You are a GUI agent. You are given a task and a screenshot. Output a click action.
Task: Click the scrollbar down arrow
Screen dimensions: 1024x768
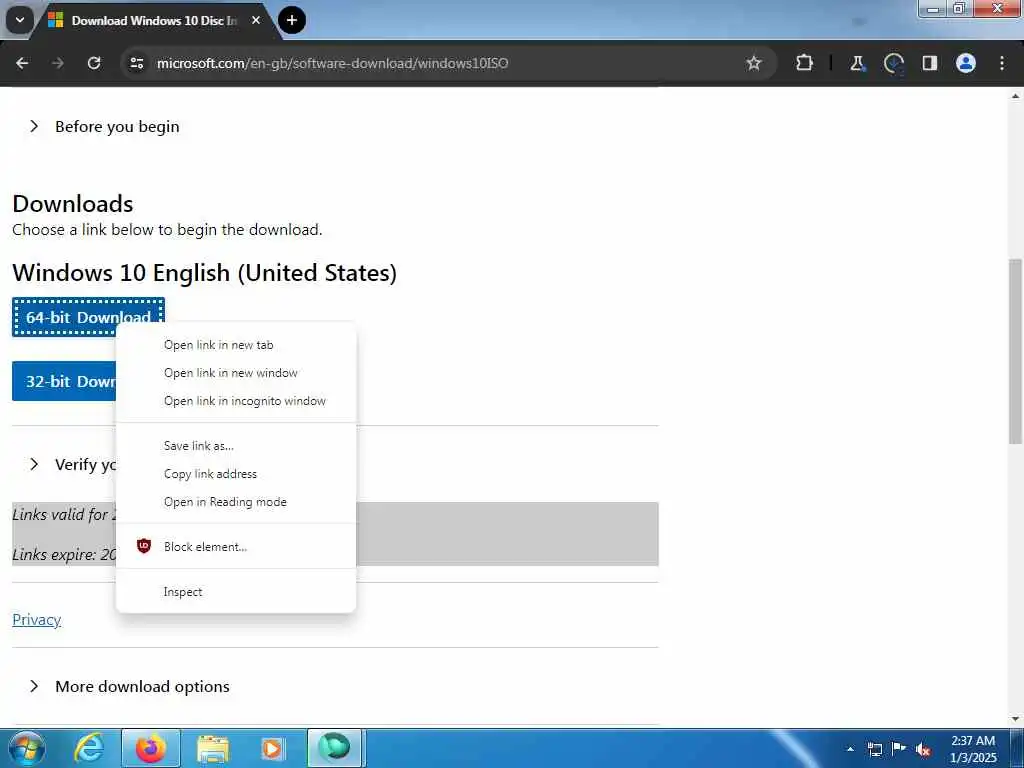coord(1015,719)
